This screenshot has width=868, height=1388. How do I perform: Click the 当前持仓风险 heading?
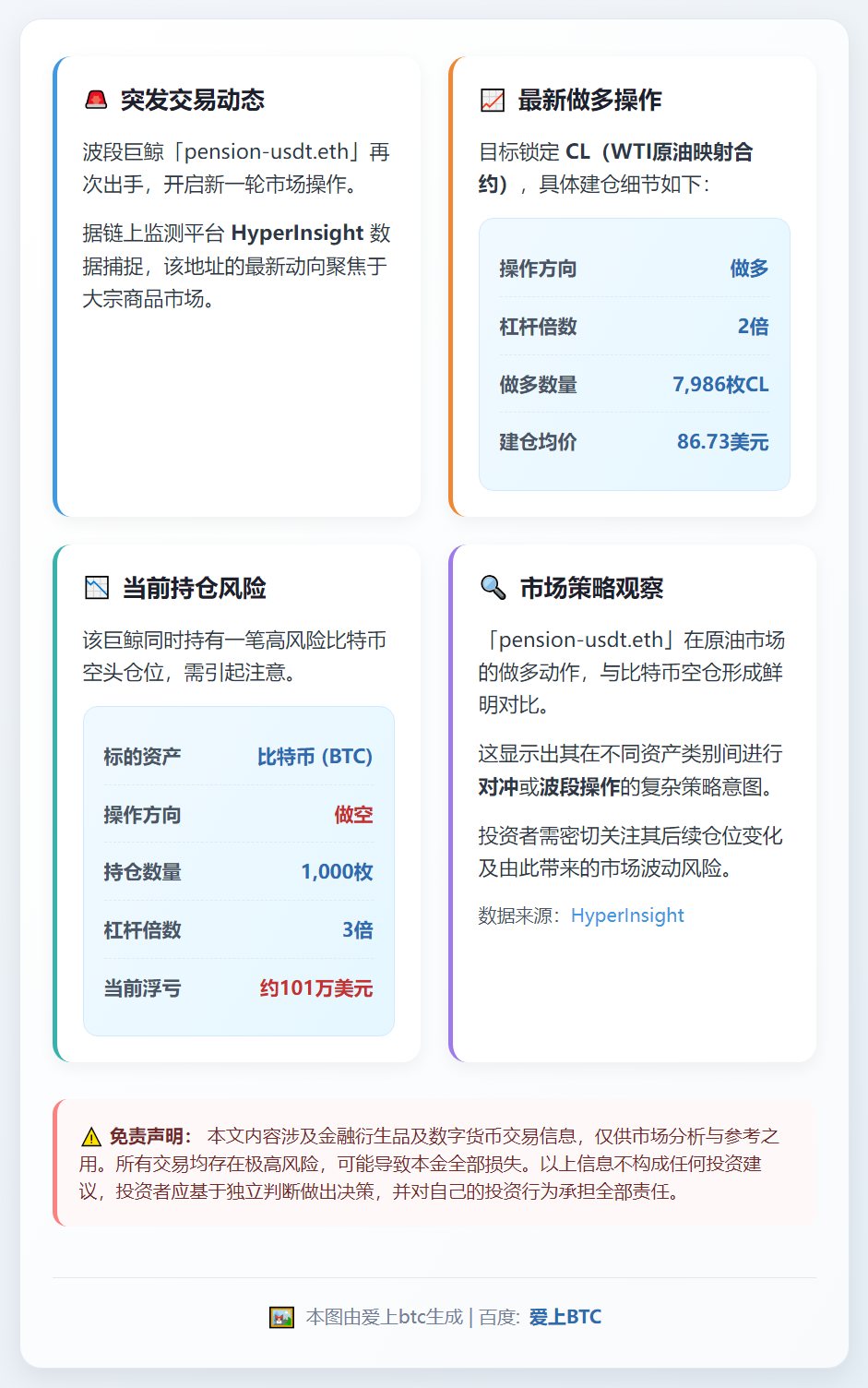194,588
